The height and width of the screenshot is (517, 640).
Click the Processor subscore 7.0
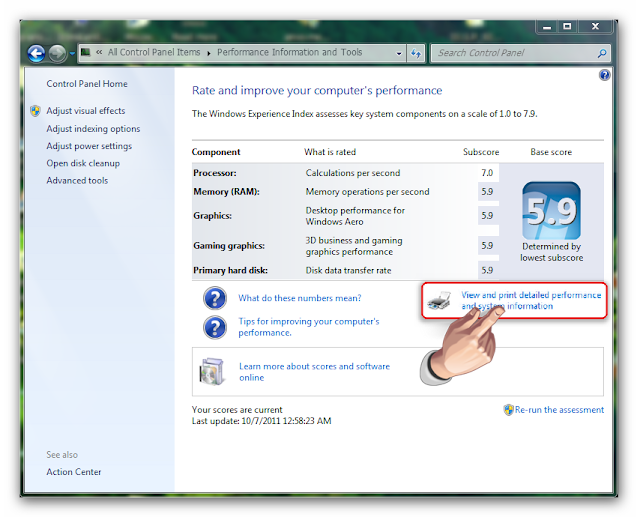[x=487, y=173]
